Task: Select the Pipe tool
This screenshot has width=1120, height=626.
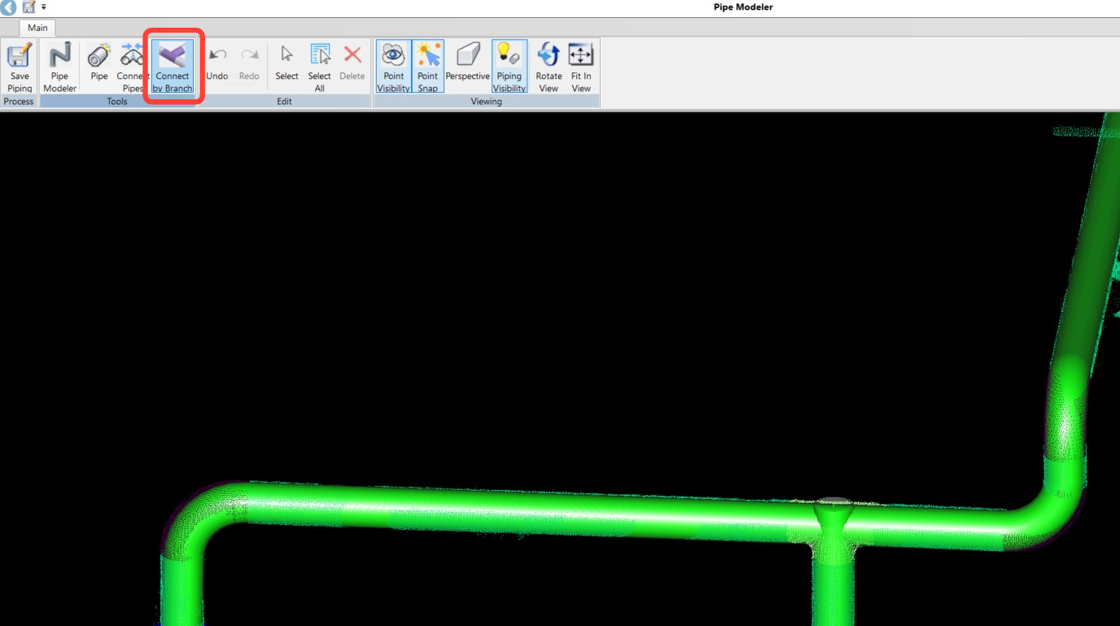Action: [99, 63]
